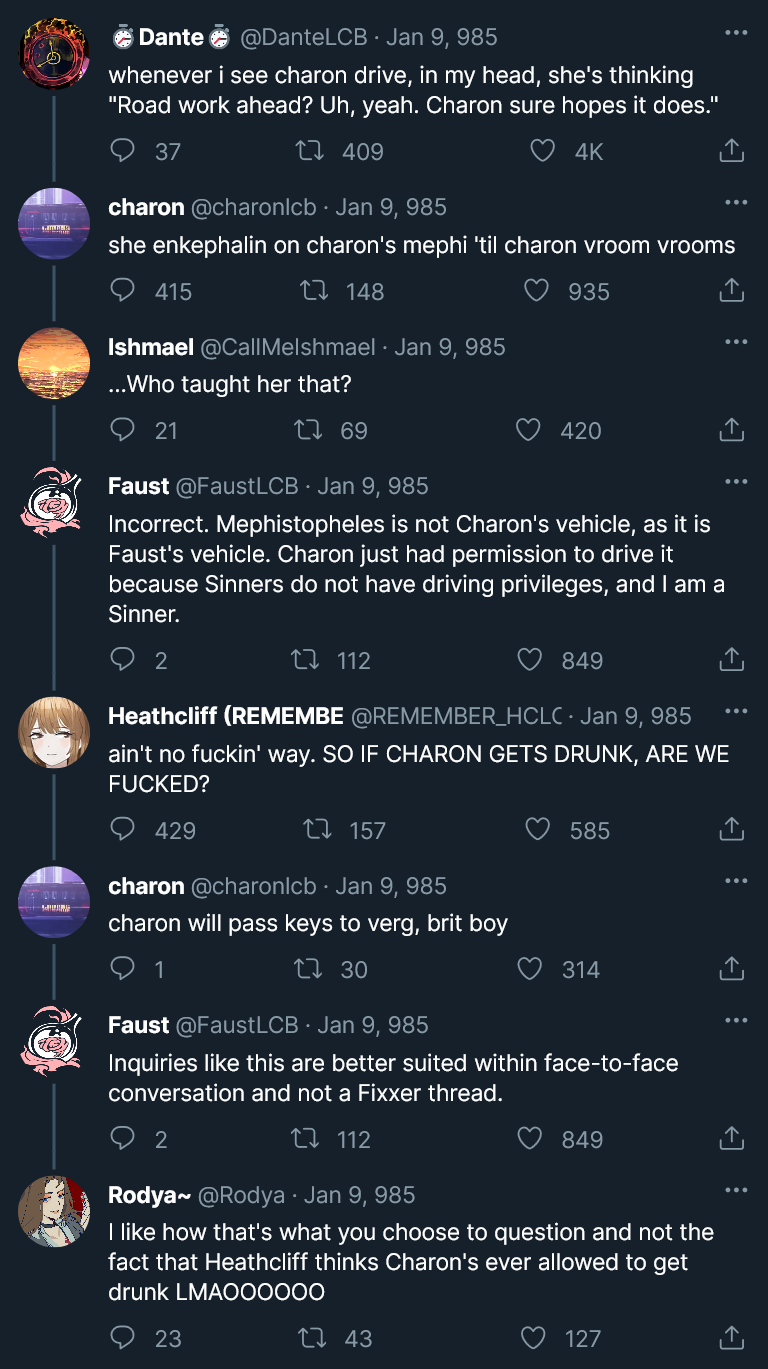Image resolution: width=768 pixels, height=1369 pixels.
Task: Reply to Dante's tweet about Charon driving
Action: point(122,151)
